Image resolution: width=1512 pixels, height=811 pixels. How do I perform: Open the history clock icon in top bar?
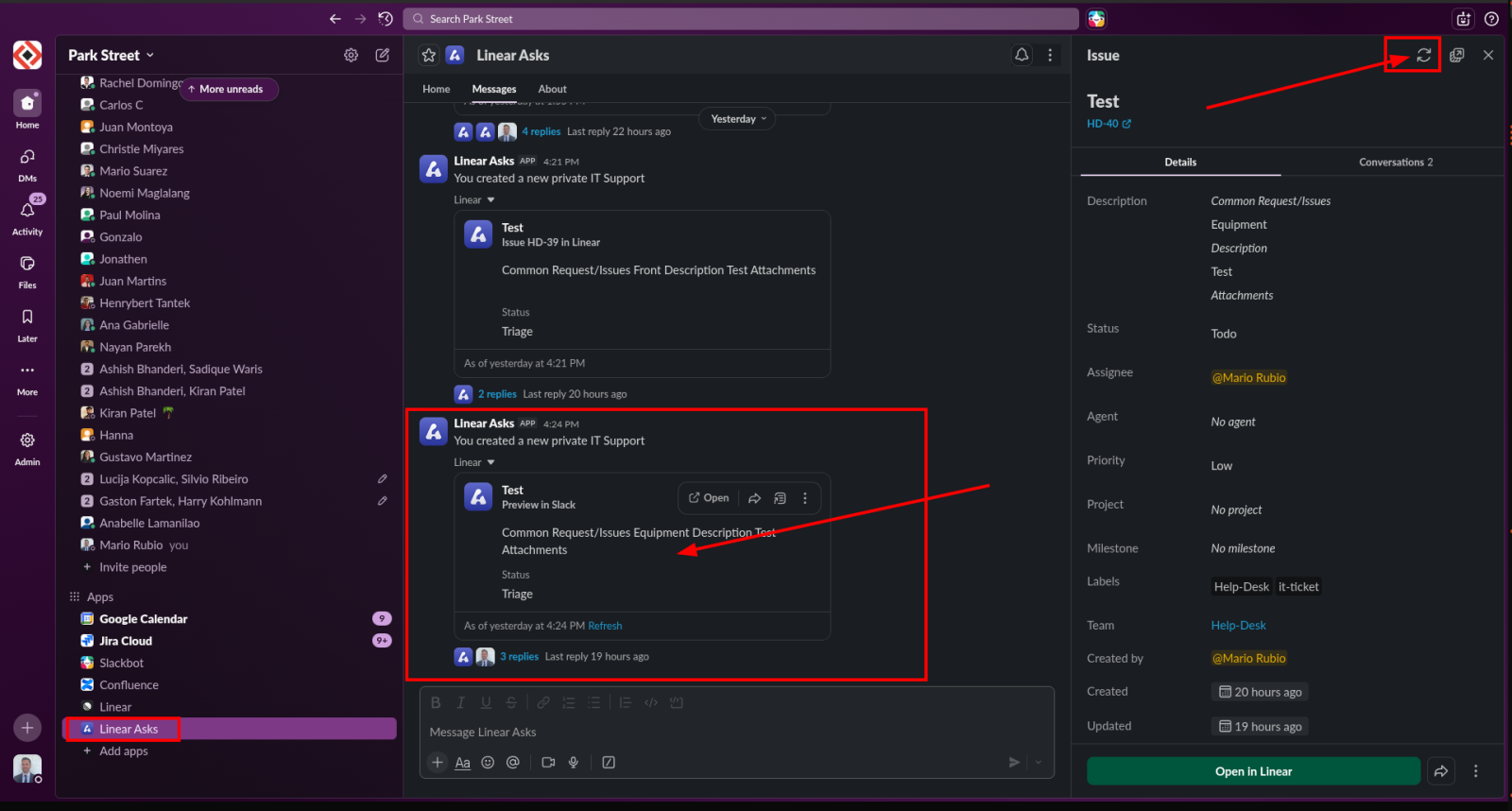(386, 19)
